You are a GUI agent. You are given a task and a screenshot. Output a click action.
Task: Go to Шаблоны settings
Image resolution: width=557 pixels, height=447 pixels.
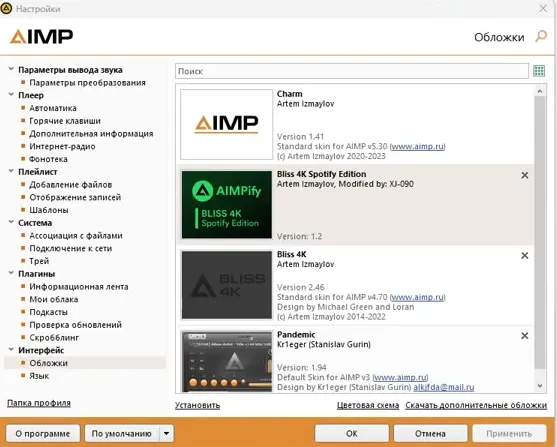click(x=49, y=210)
